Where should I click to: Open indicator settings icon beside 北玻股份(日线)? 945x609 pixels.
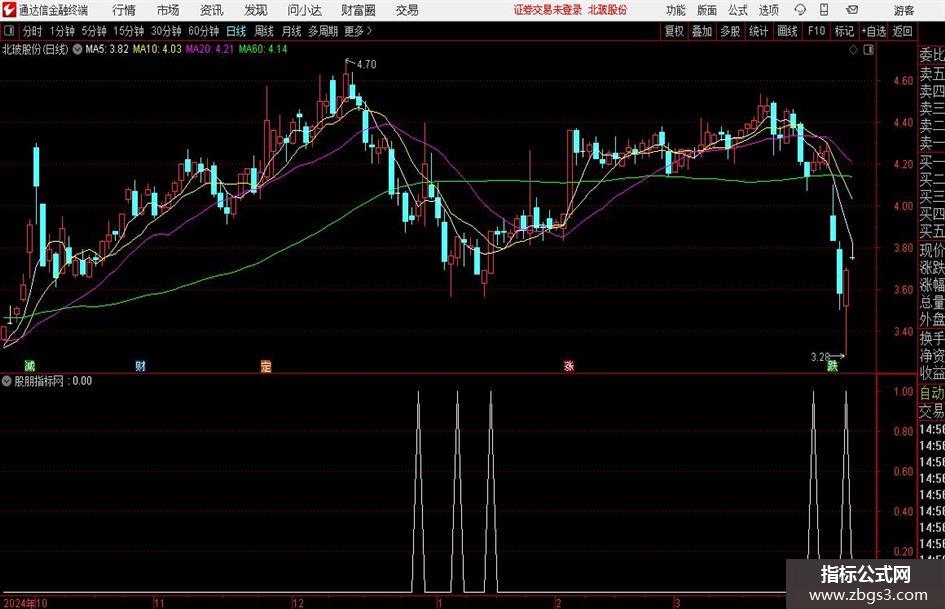77,49
